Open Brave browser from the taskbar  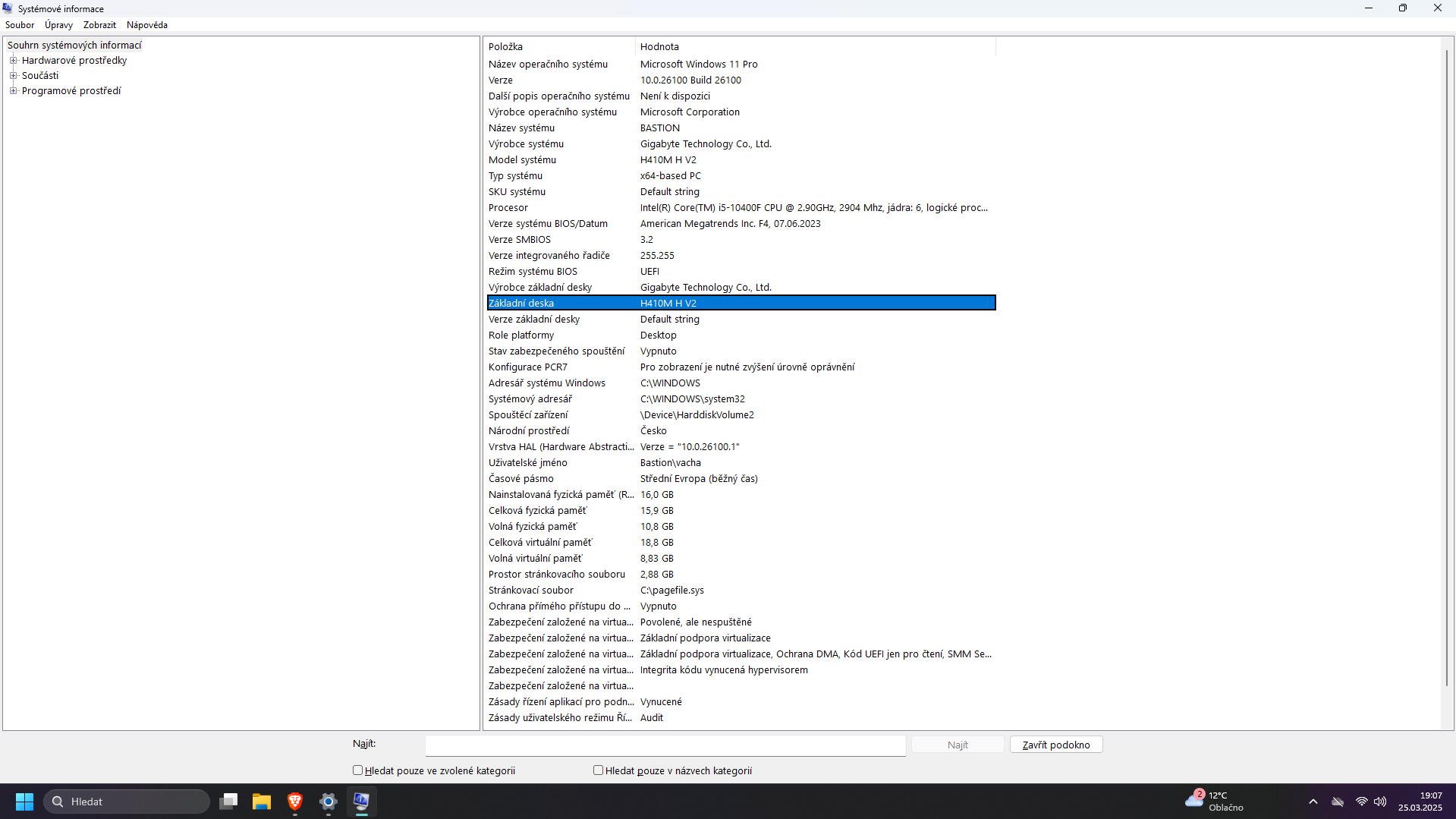[x=295, y=802]
